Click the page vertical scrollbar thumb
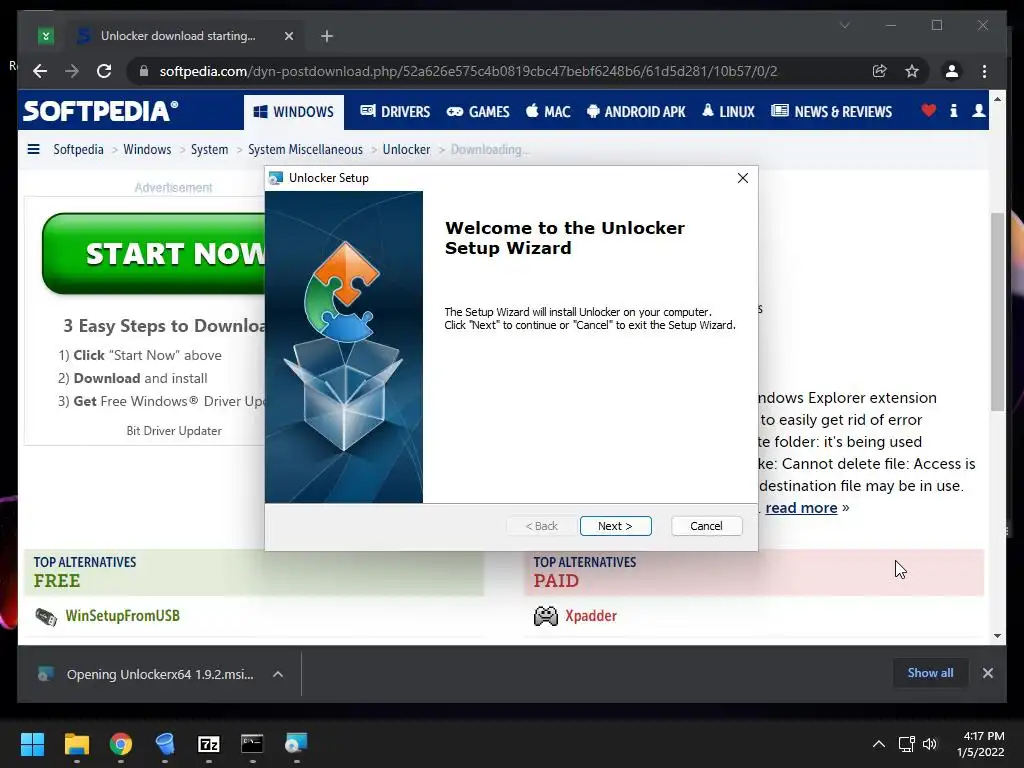The image size is (1024, 768). tap(997, 312)
